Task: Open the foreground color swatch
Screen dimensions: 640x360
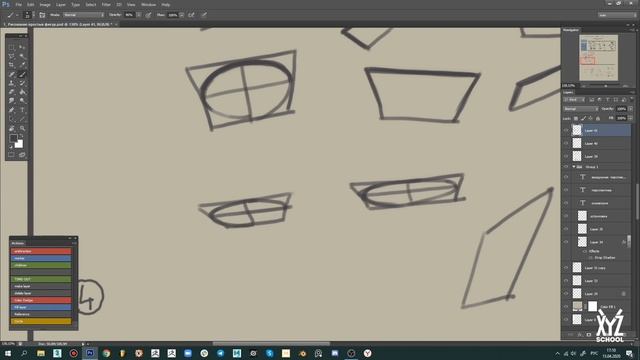Action: click(13, 138)
